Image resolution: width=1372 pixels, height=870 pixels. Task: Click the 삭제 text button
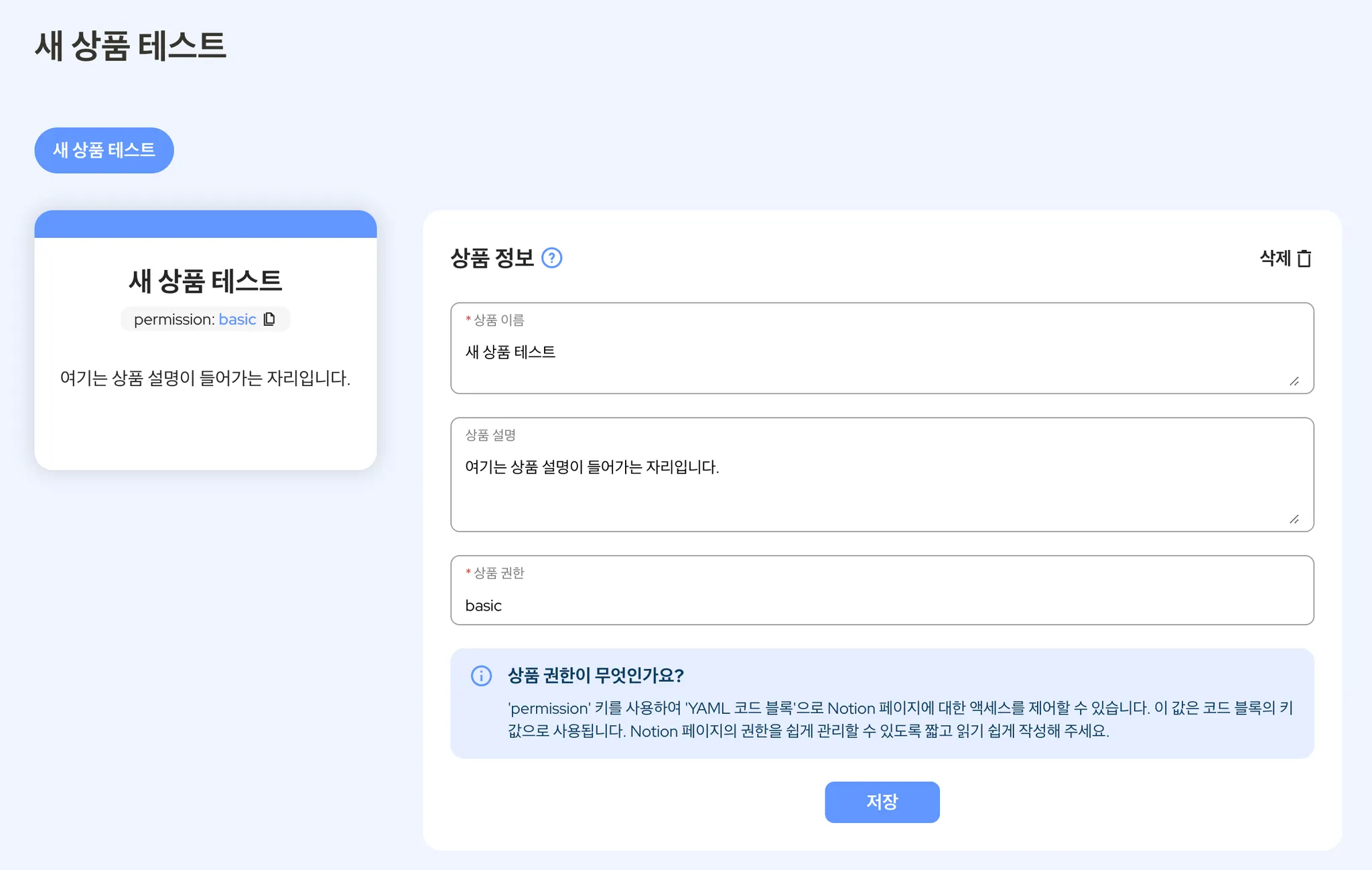(x=1274, y=258)
